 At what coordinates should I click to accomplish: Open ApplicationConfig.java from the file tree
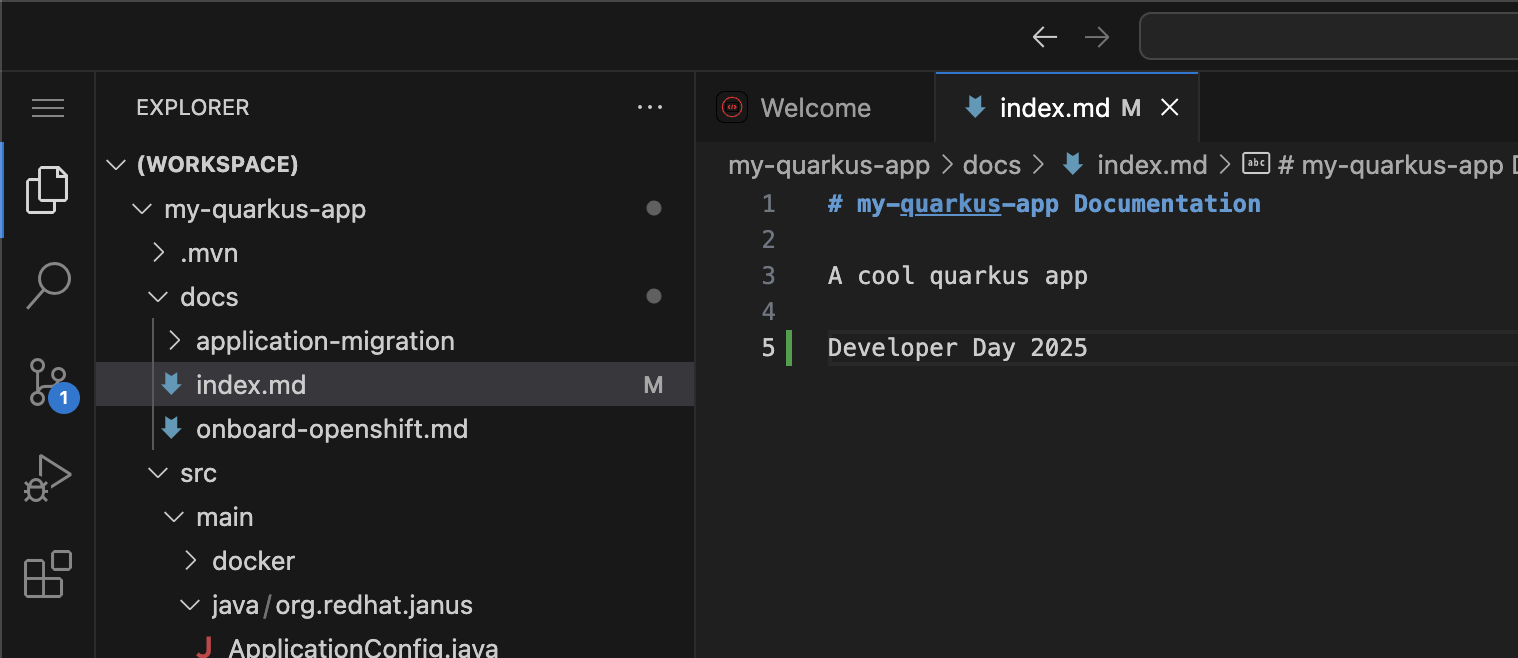click(363, 648)
